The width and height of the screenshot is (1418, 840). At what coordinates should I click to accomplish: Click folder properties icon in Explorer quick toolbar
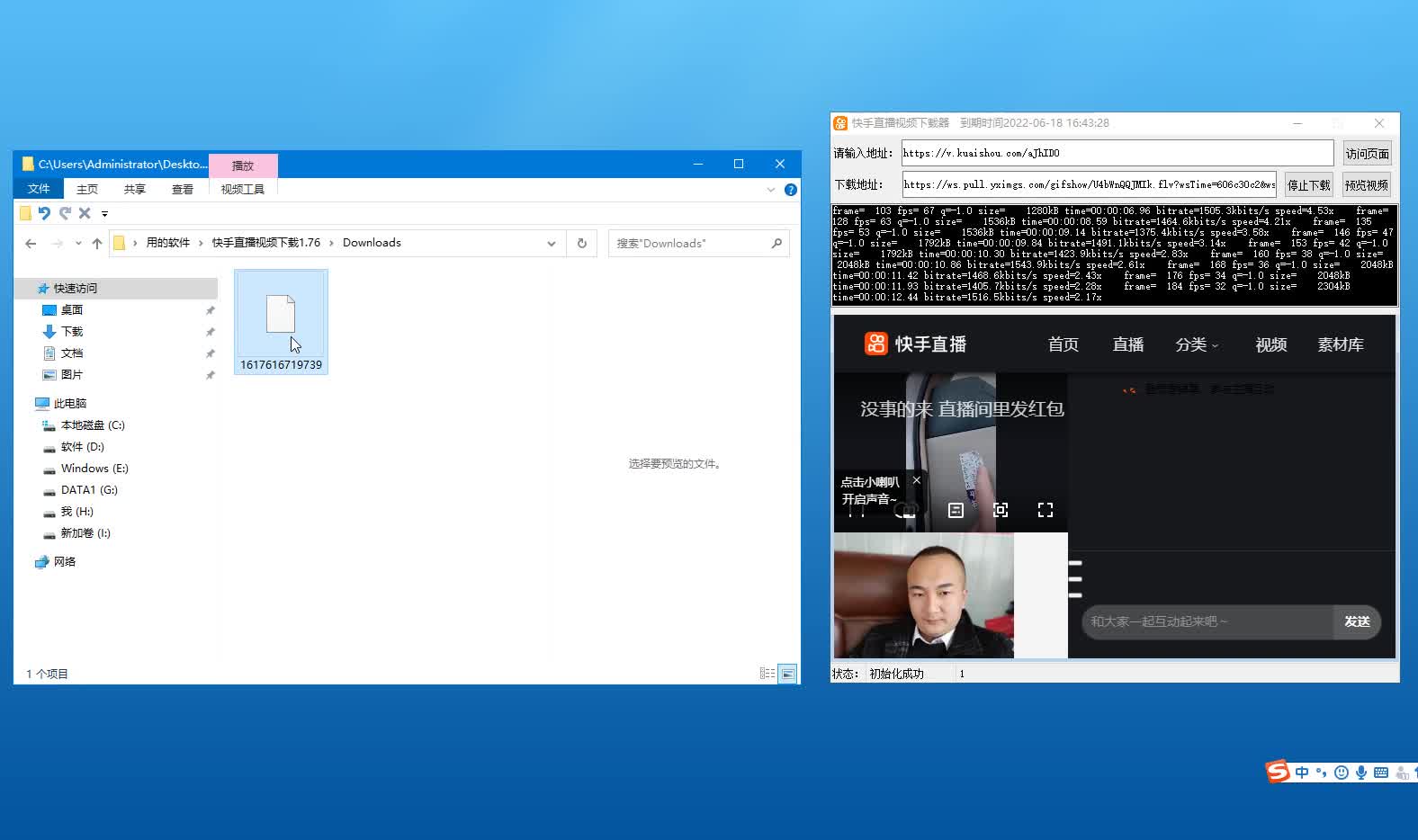click(25, 213)
